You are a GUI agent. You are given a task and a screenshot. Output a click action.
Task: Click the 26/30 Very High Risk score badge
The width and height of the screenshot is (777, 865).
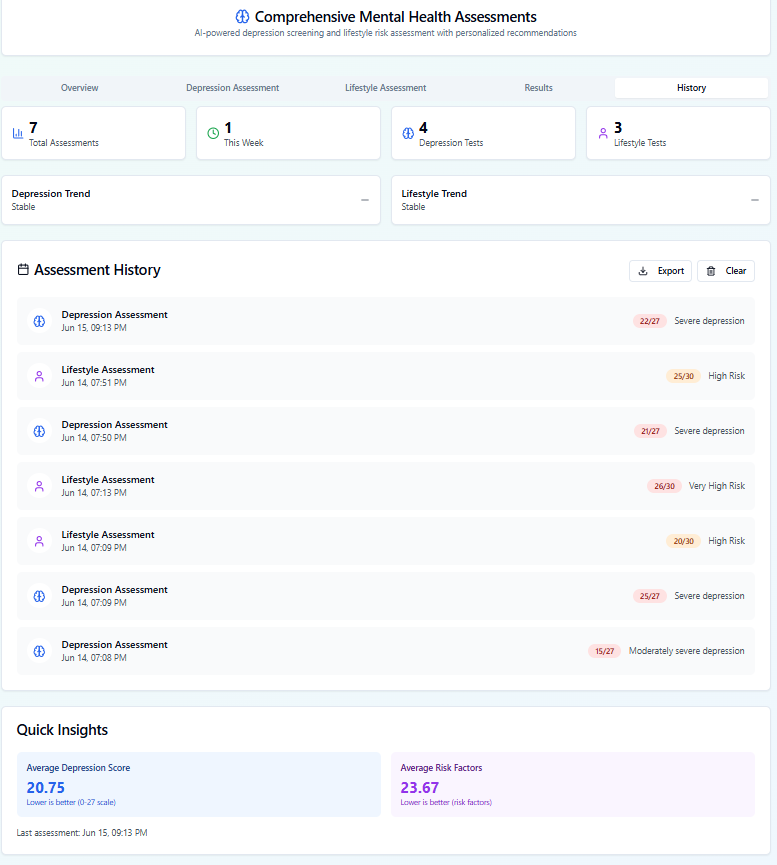(664, 485)
